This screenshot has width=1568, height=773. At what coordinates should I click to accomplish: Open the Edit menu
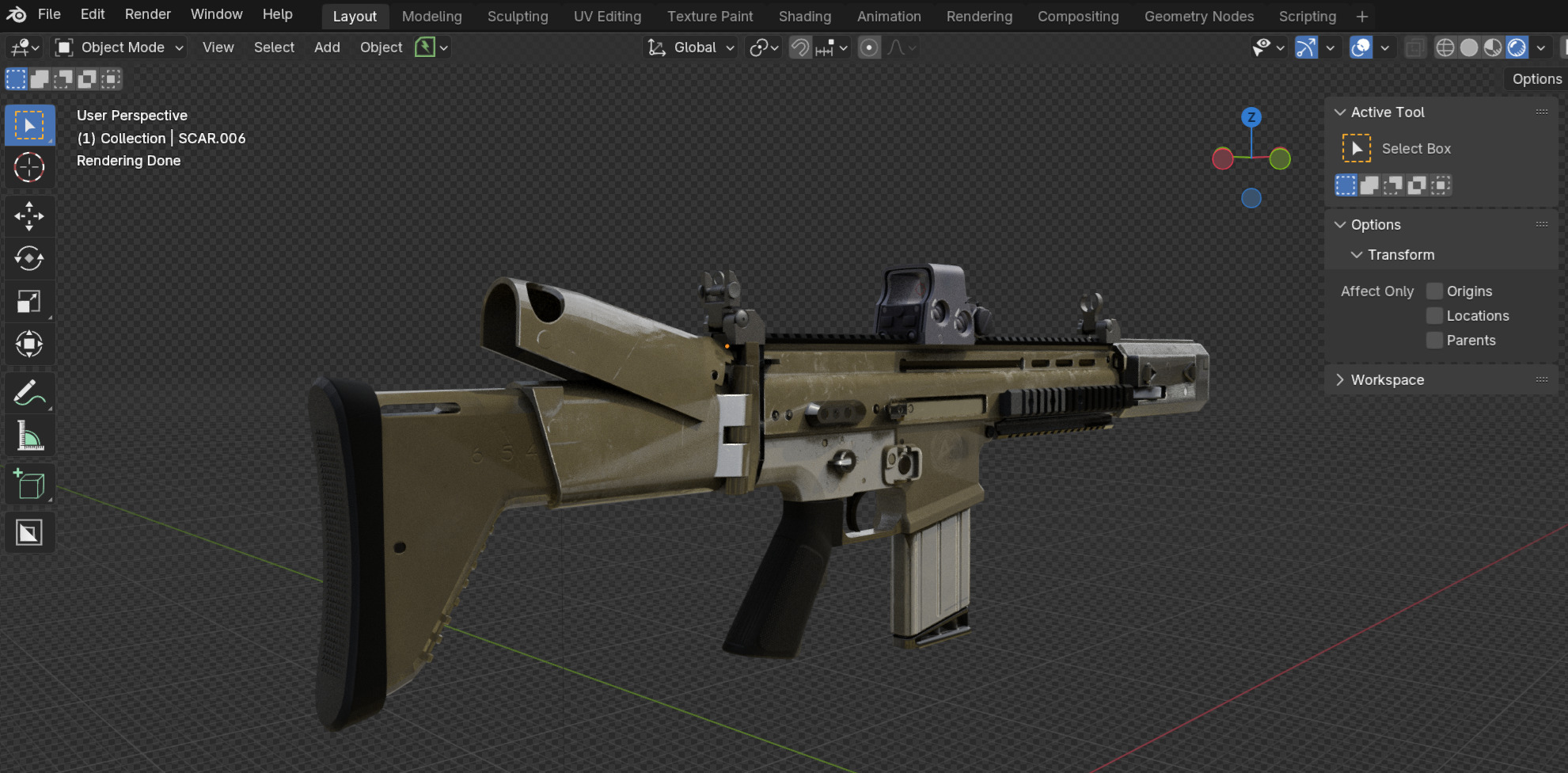click(93, 14)
